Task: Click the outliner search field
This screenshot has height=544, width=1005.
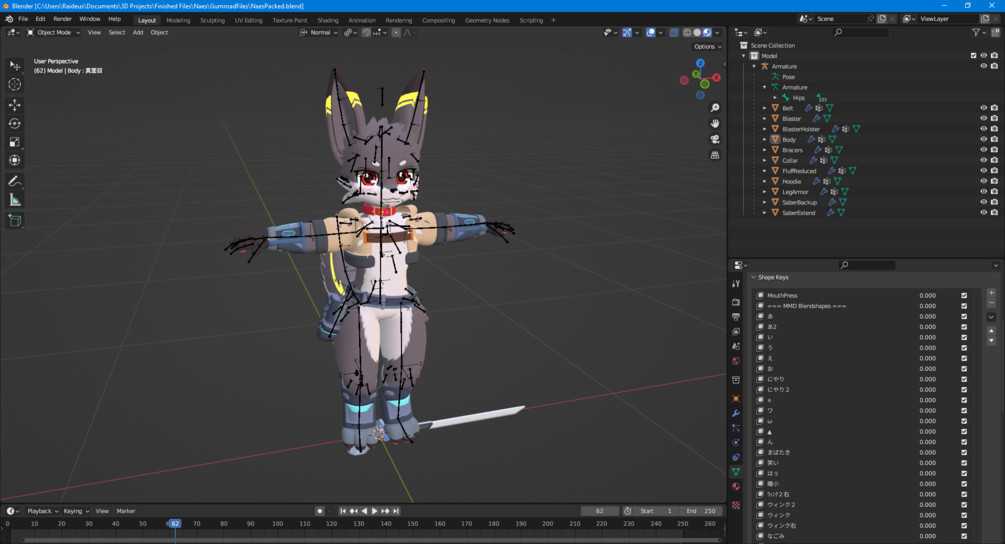Action: click(x=861, y=33)
